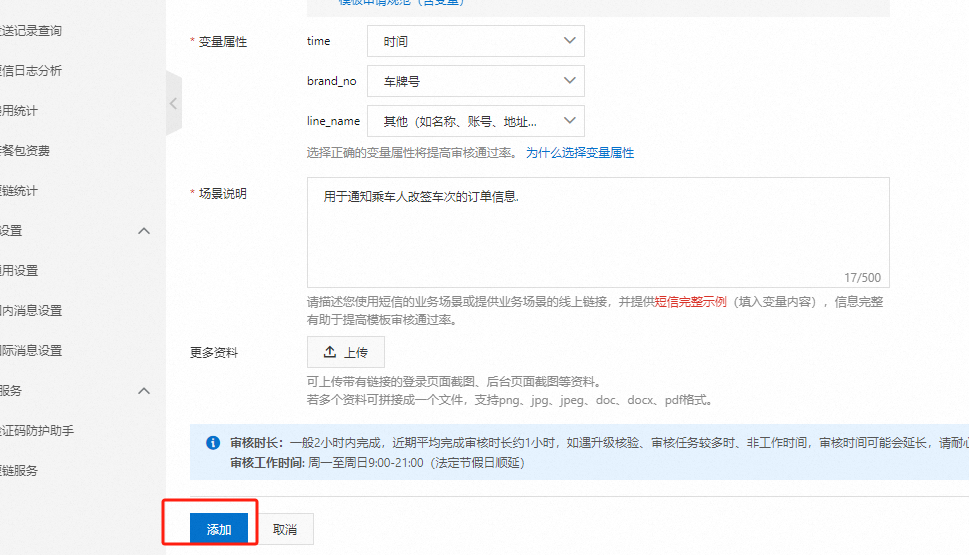Open the brand_no dropdown showing 车牌号
The height and width of the screenshot is (555, 969).
pyautogui.click(x=476, y=81)
